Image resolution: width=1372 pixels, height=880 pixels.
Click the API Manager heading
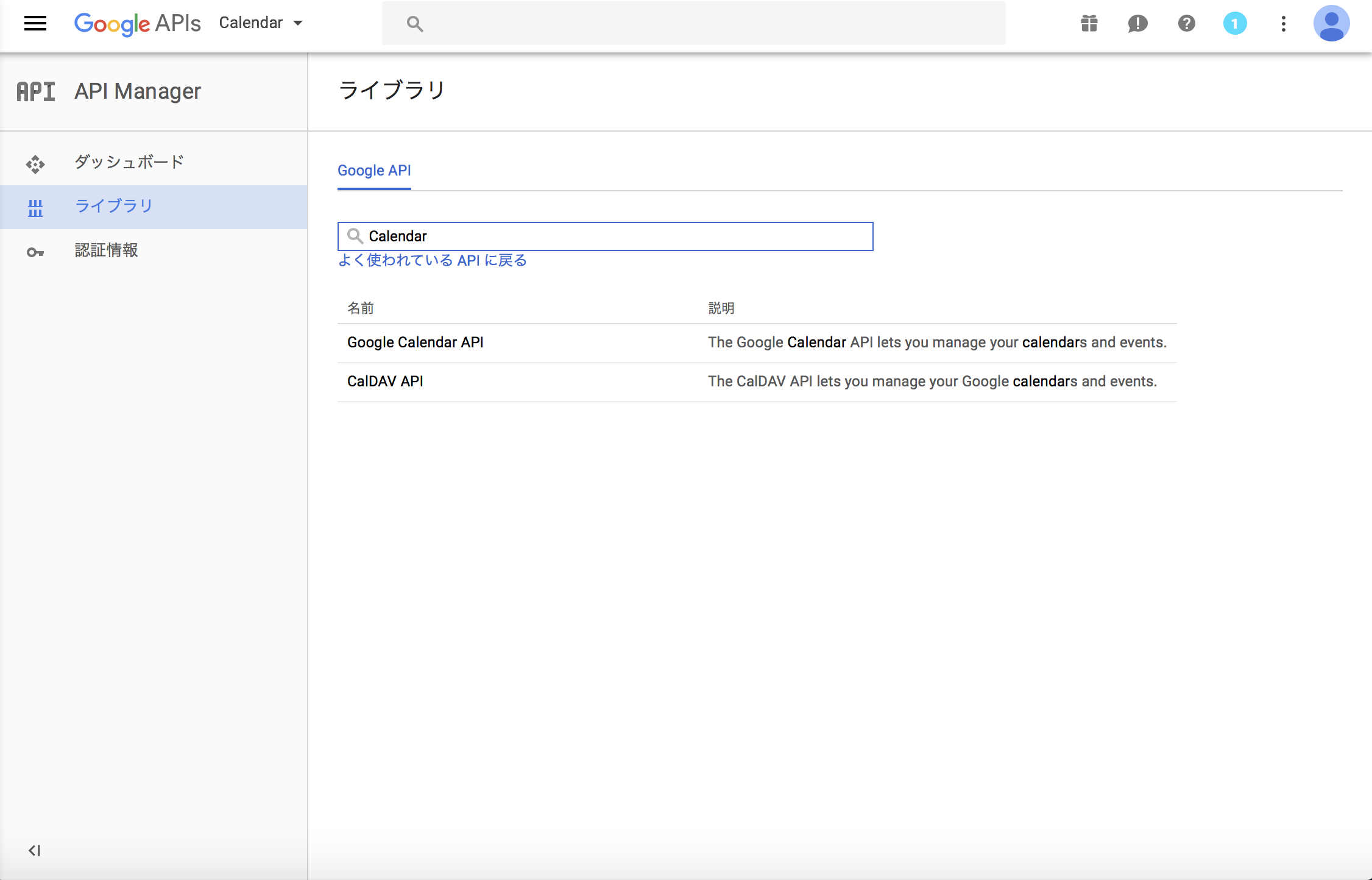click(138, 91)
